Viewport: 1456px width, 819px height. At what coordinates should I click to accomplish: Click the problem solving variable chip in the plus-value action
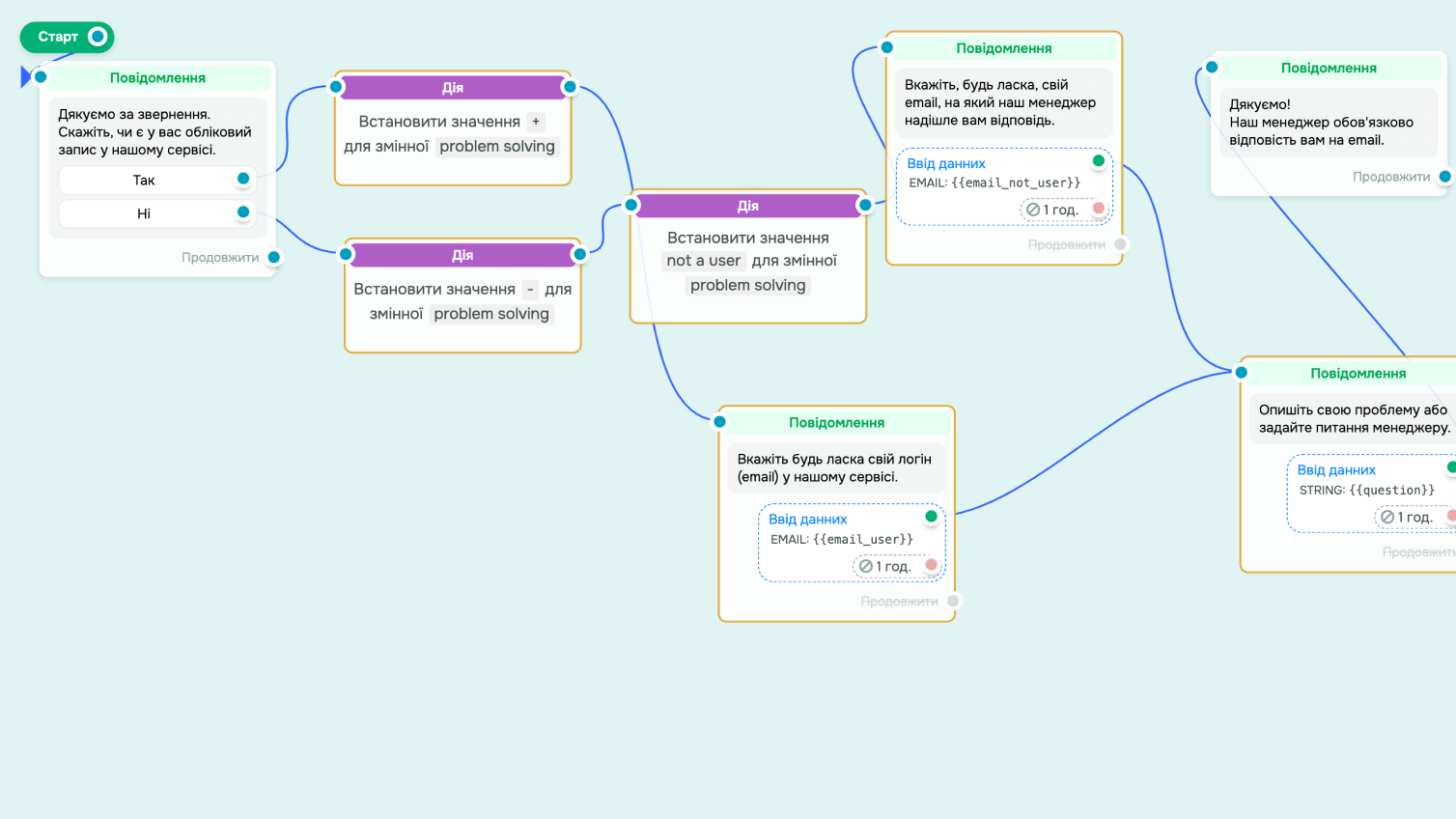497,147
